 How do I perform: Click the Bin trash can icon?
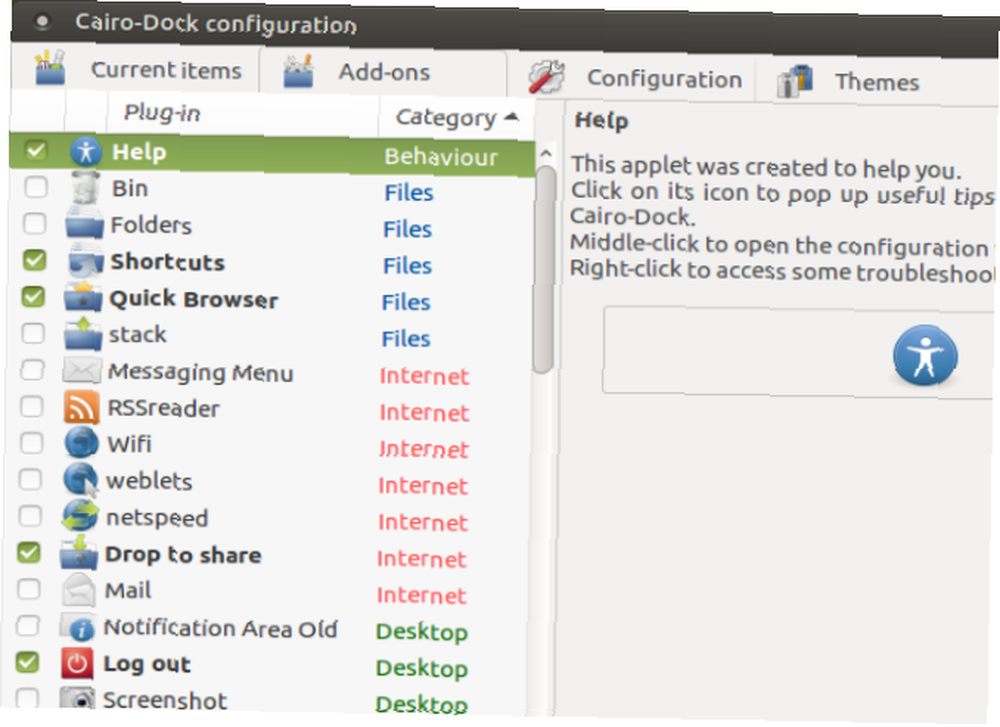pyautogui.click(x=85, y=187)
